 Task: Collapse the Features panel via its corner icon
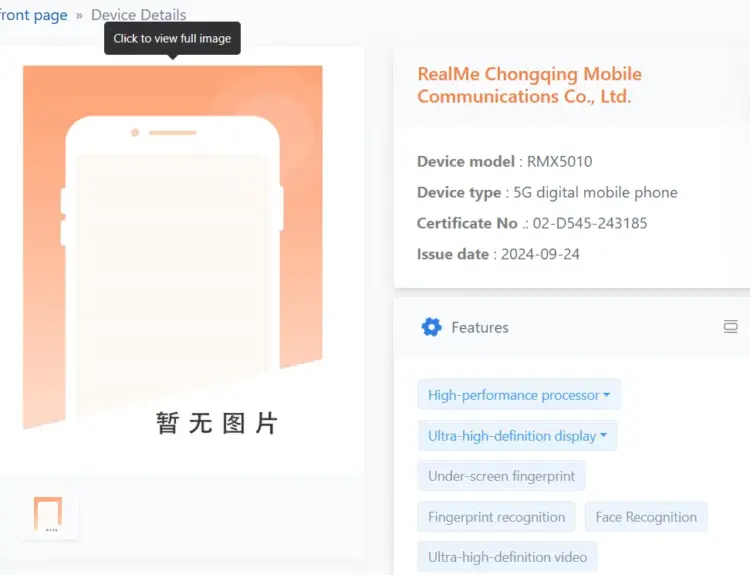coord(730,327)
